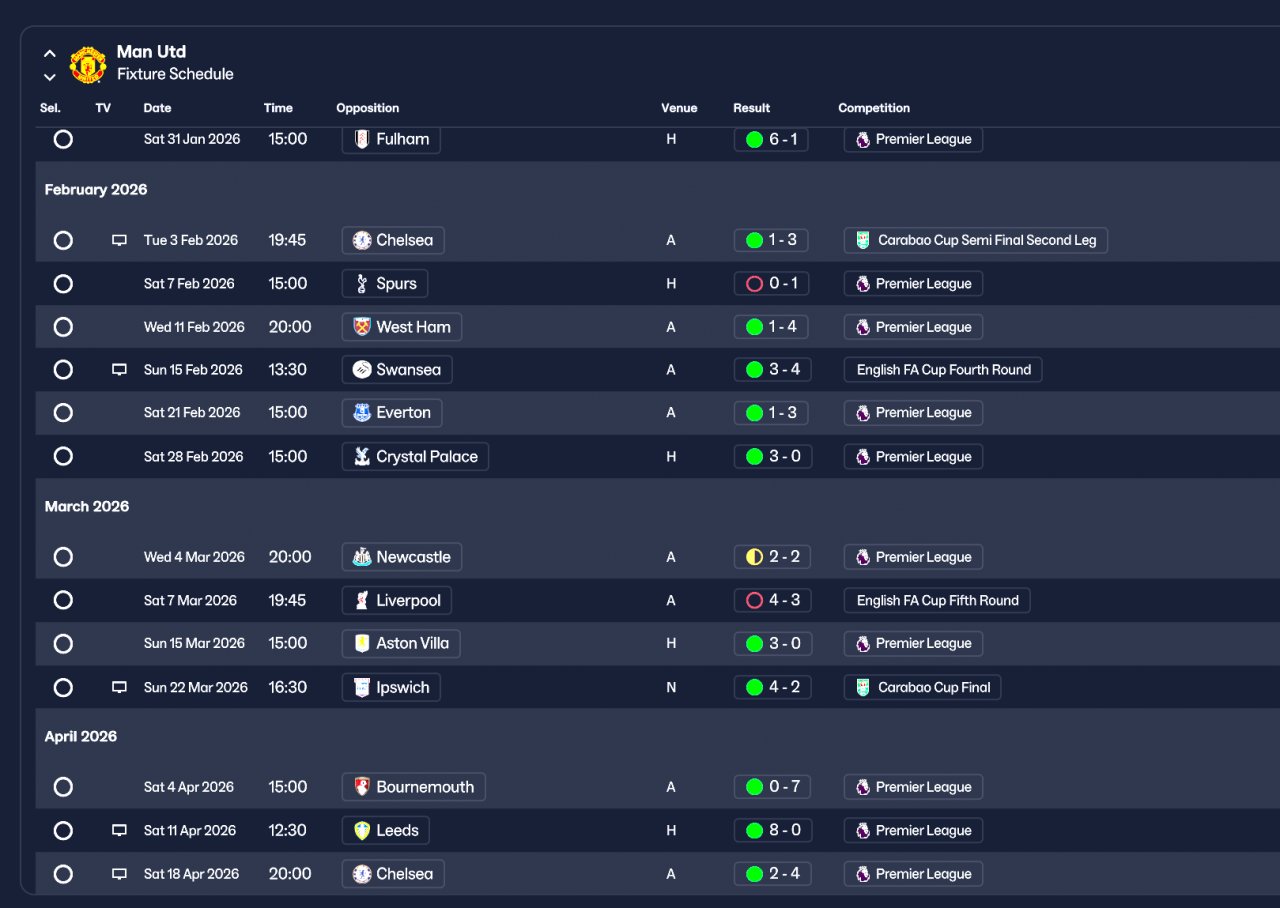Click the TV icon on Chelsea Carabao Cup row

119,240
